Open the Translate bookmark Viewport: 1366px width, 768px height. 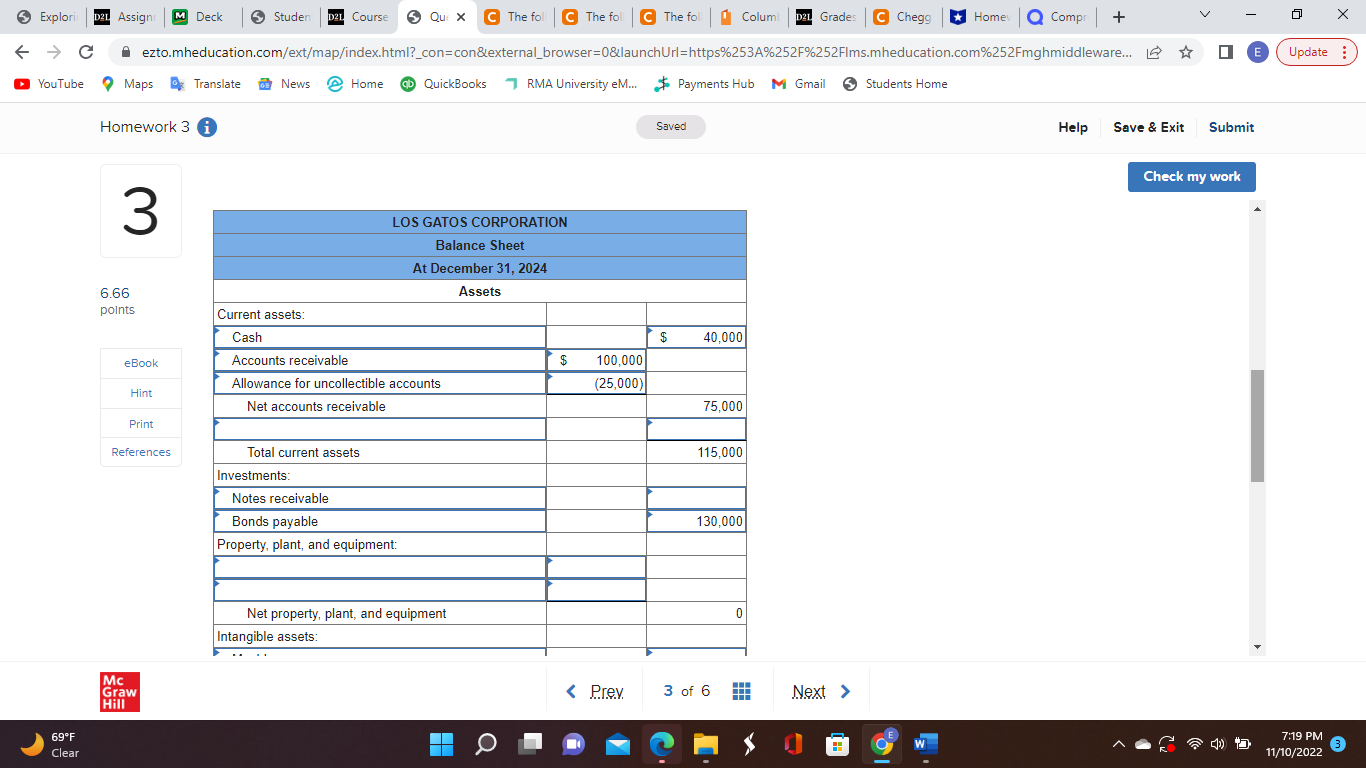point(206,84)
